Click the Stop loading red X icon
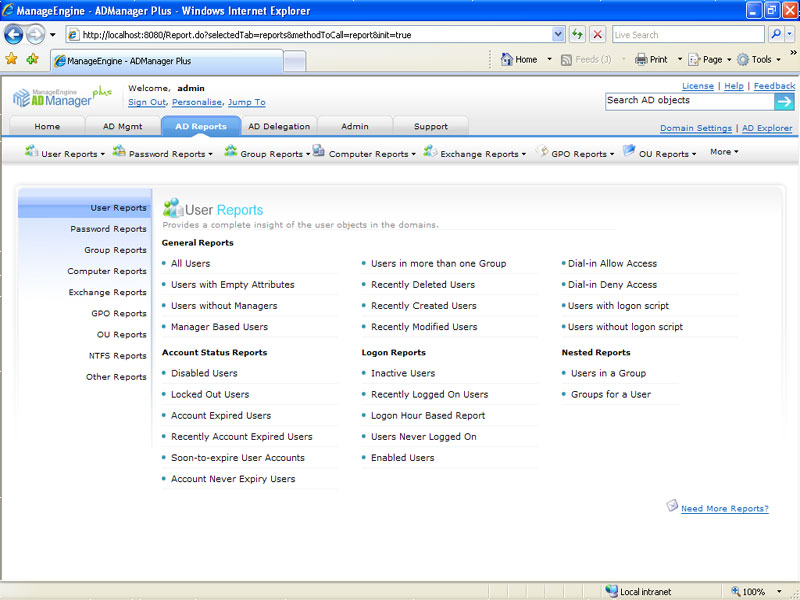800x600 pixels. 597,34
